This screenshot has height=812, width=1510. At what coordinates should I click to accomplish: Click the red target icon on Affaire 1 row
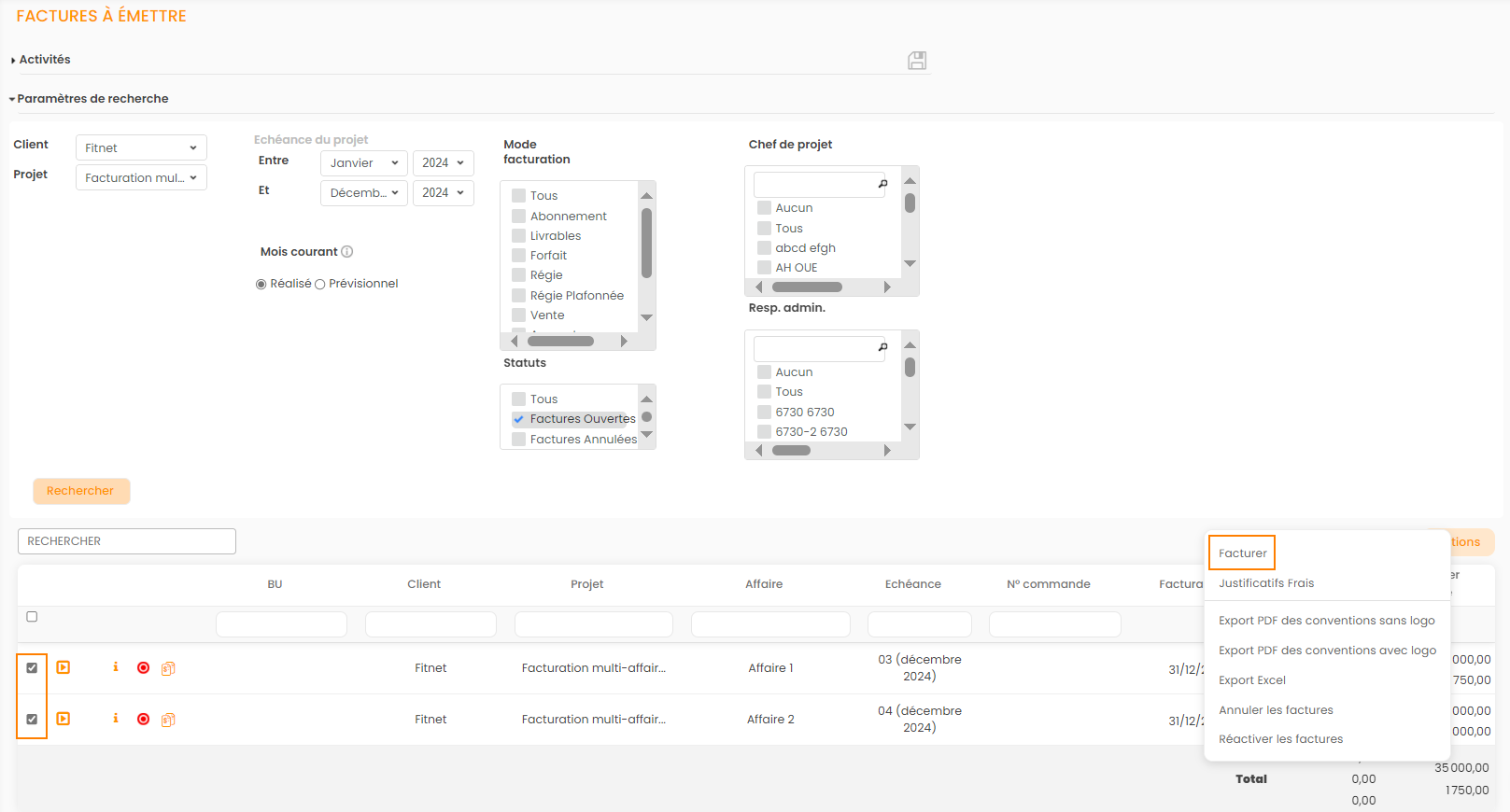[143, 667]
